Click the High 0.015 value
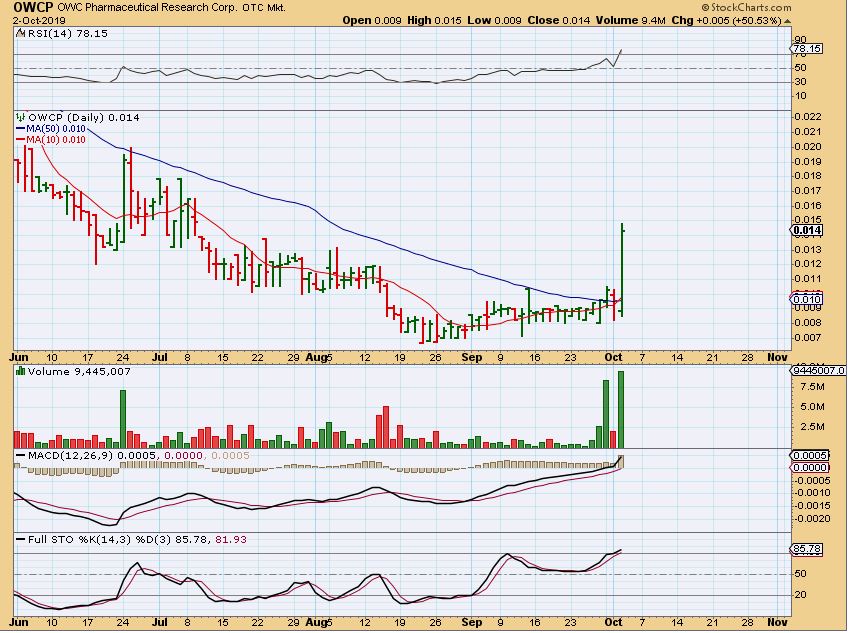 [x=434, y=21]
